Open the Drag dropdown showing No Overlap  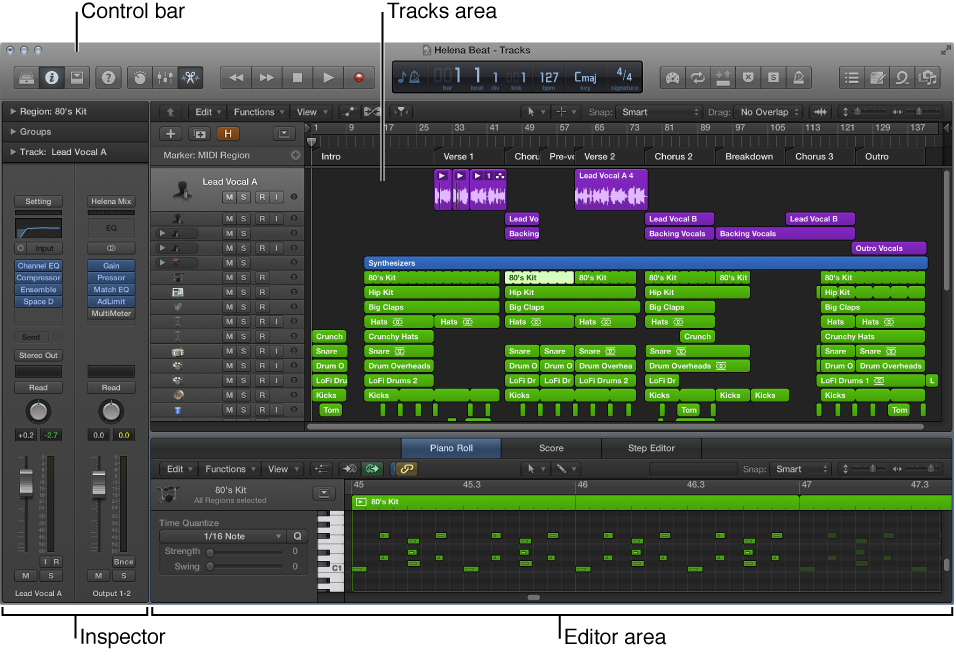click(x=764, y=112)
